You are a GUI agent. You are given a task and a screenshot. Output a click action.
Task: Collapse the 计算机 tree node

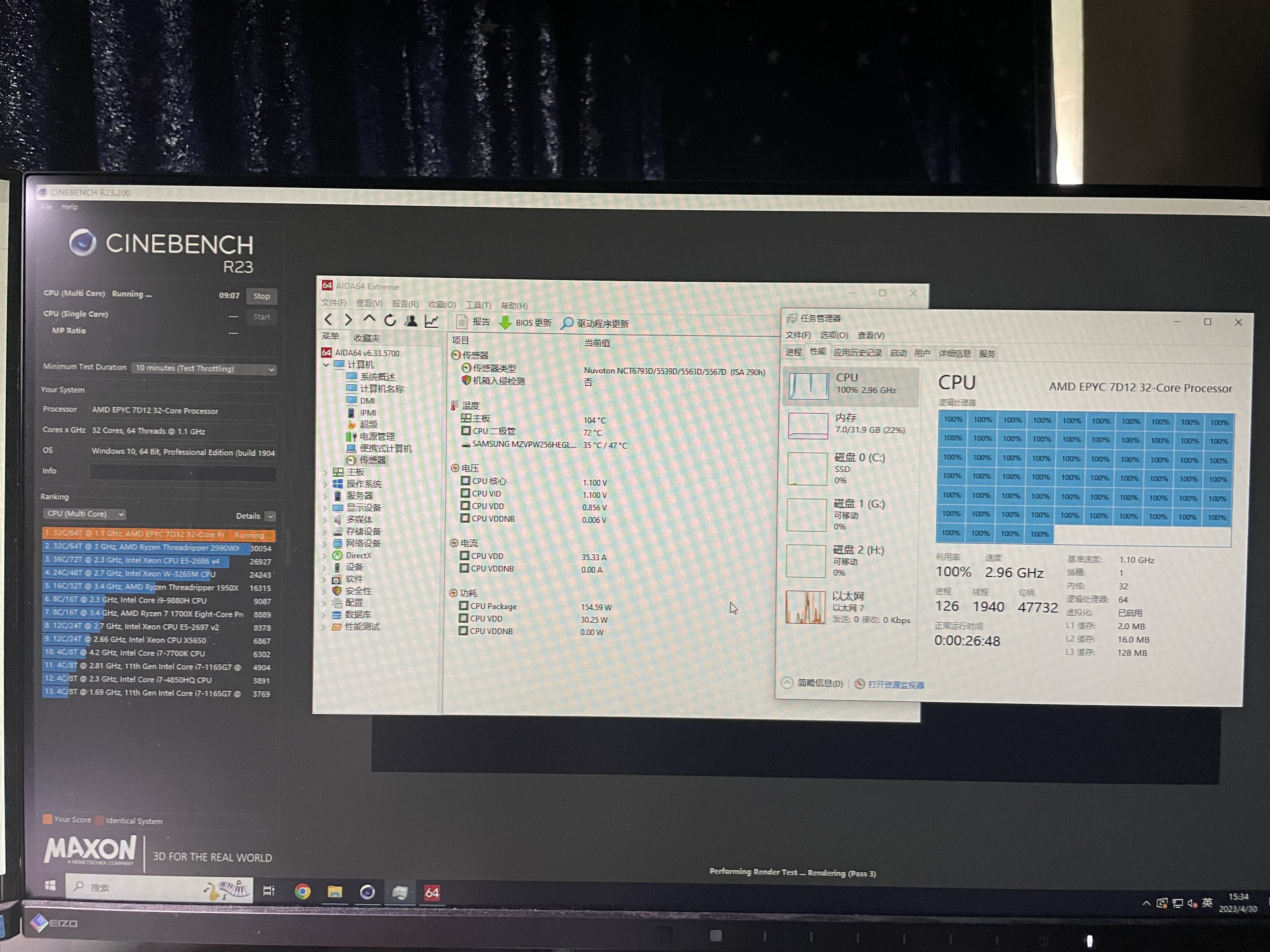pos(326,365)
